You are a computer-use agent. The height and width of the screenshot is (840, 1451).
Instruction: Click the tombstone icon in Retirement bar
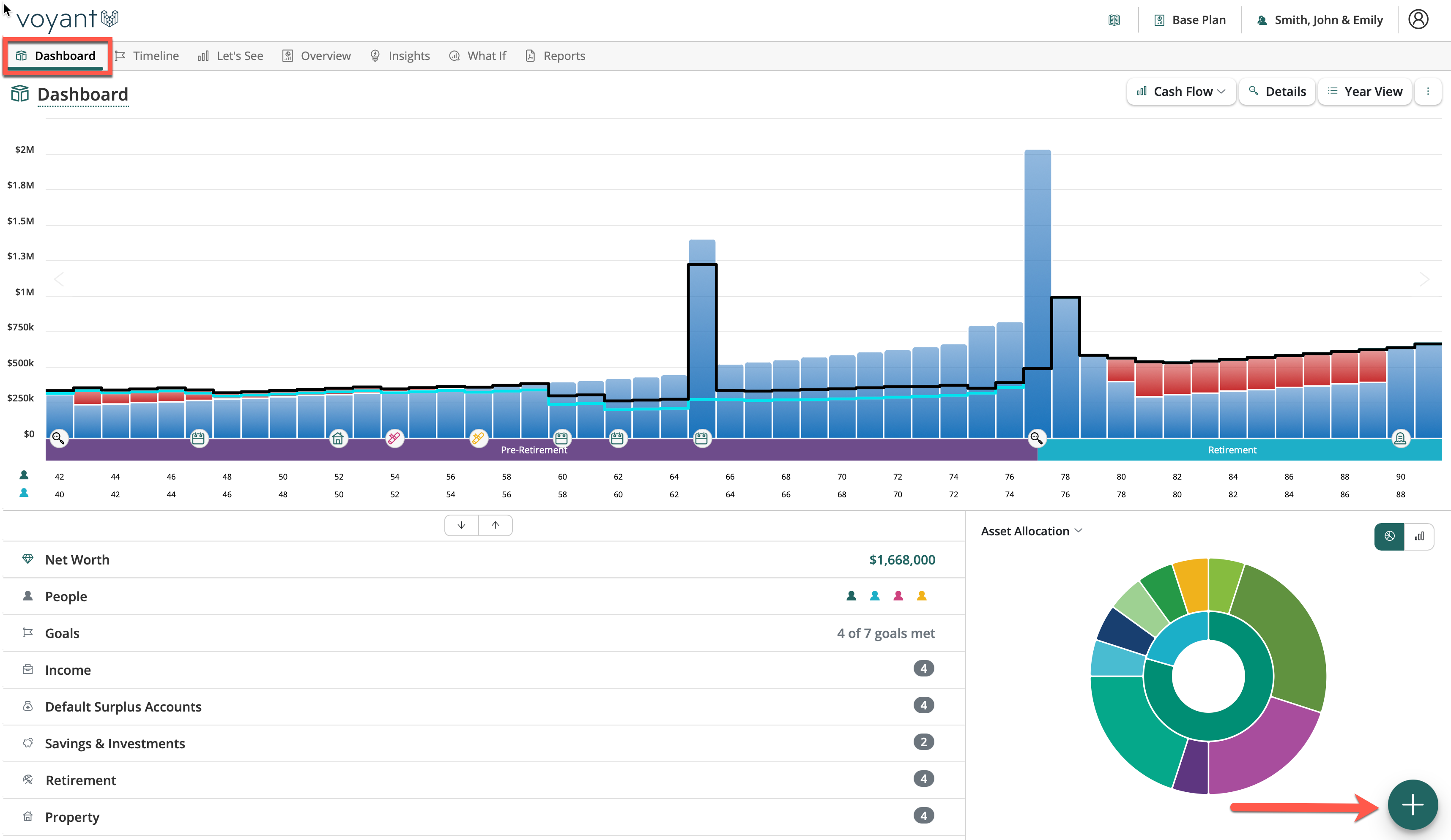click(x=1400, y=439)
